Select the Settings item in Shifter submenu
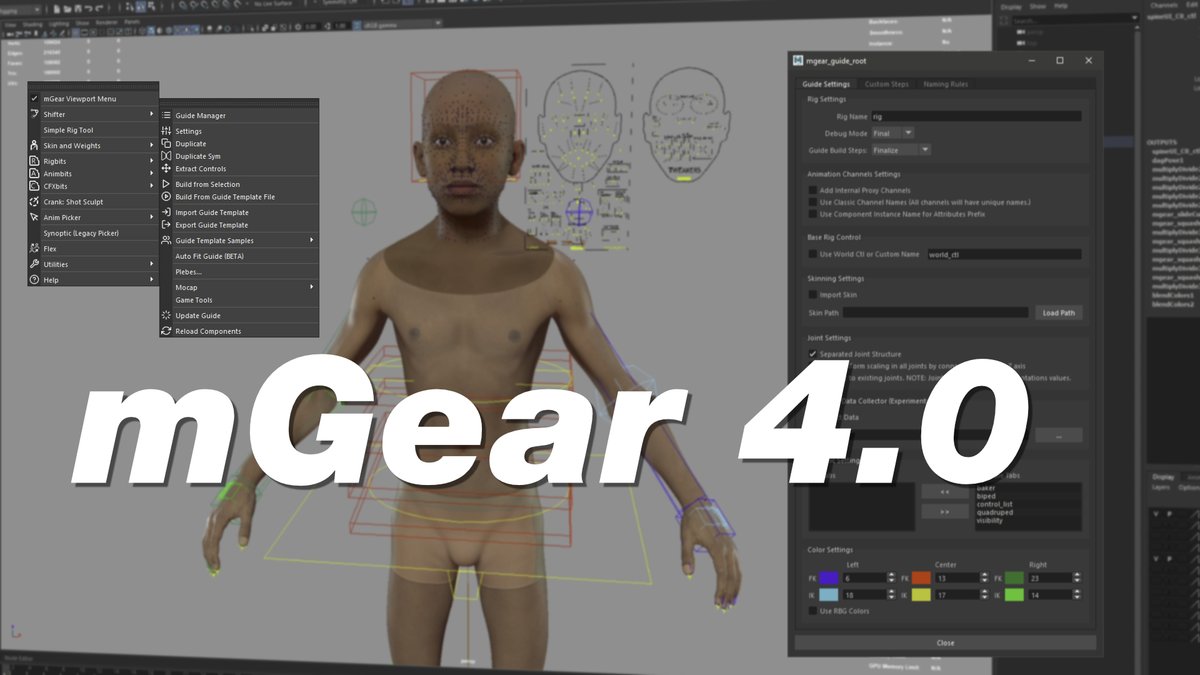The image size is (1200, 675). click(x=190, y=130)
